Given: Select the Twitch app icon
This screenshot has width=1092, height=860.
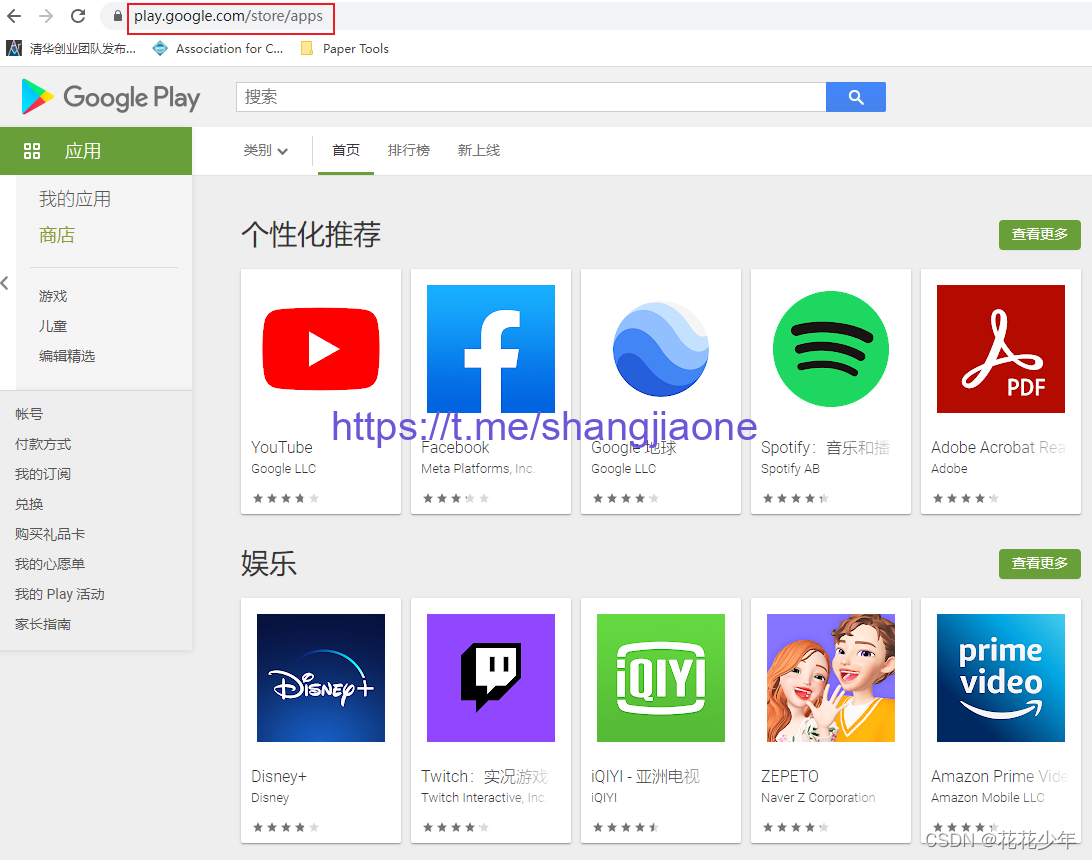Looking at the screenshot, I should (491, 678).
